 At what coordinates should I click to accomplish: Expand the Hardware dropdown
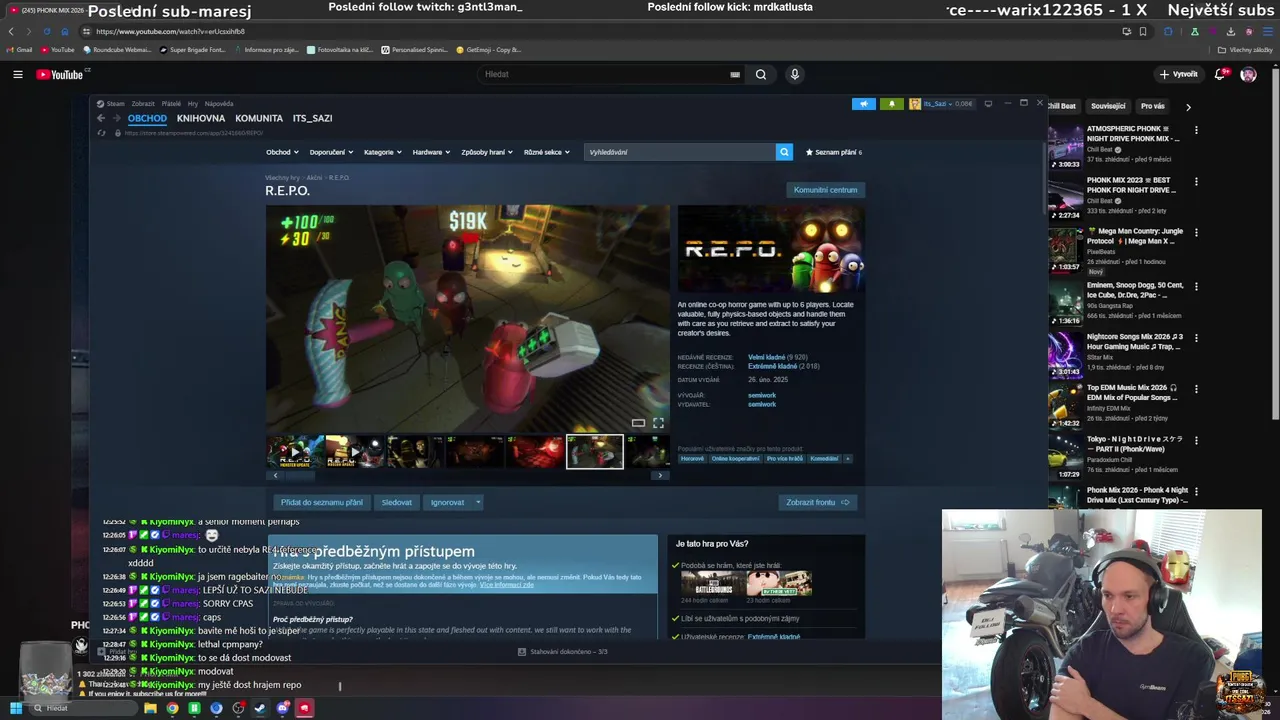click(x=431, y=152)
